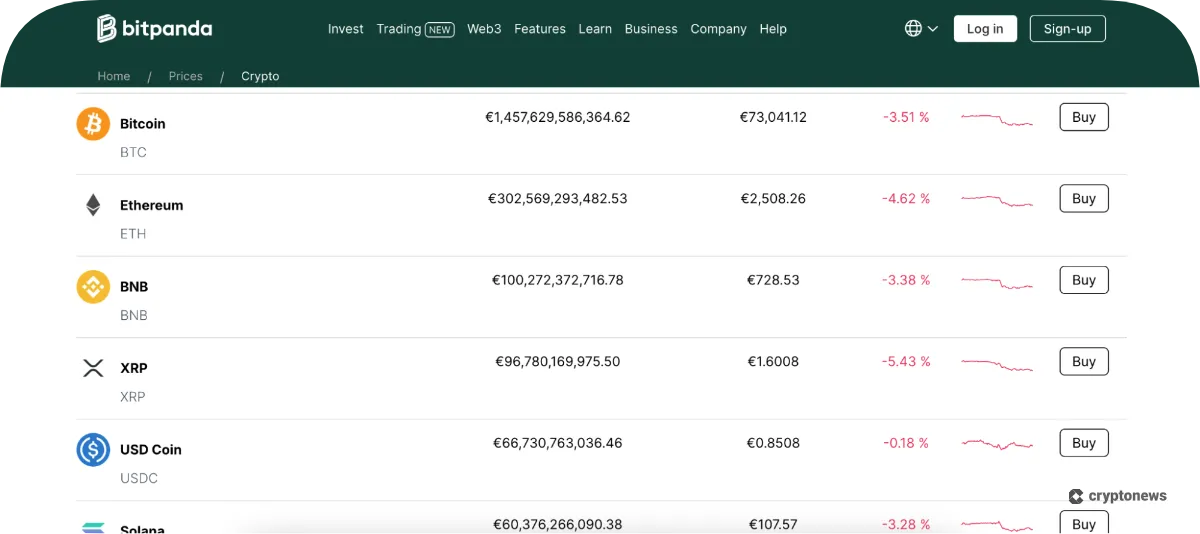Open the Company menu
Screen dimensions: 1200x534
[x=718, y=29]
